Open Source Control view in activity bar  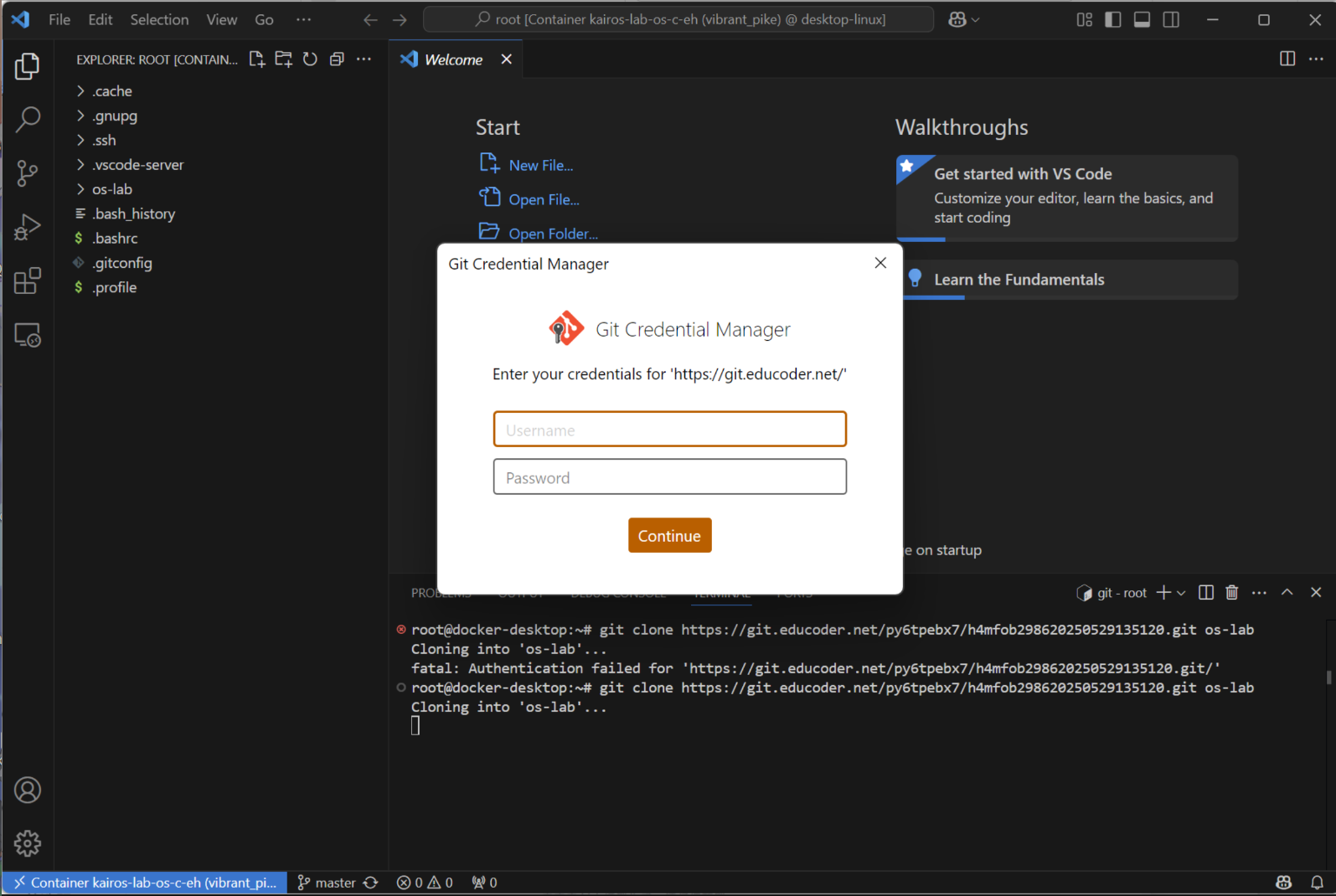(x=27, y=173)
